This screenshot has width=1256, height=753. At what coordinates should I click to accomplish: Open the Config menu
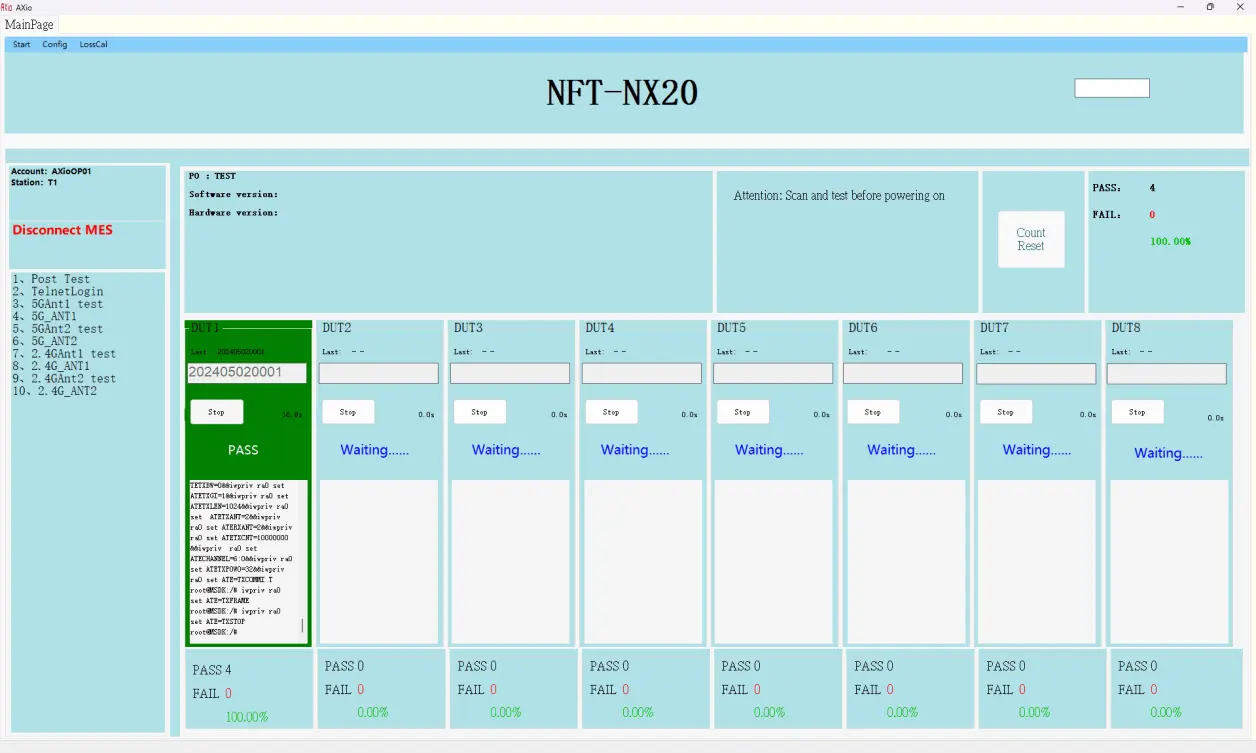[55, 45]
